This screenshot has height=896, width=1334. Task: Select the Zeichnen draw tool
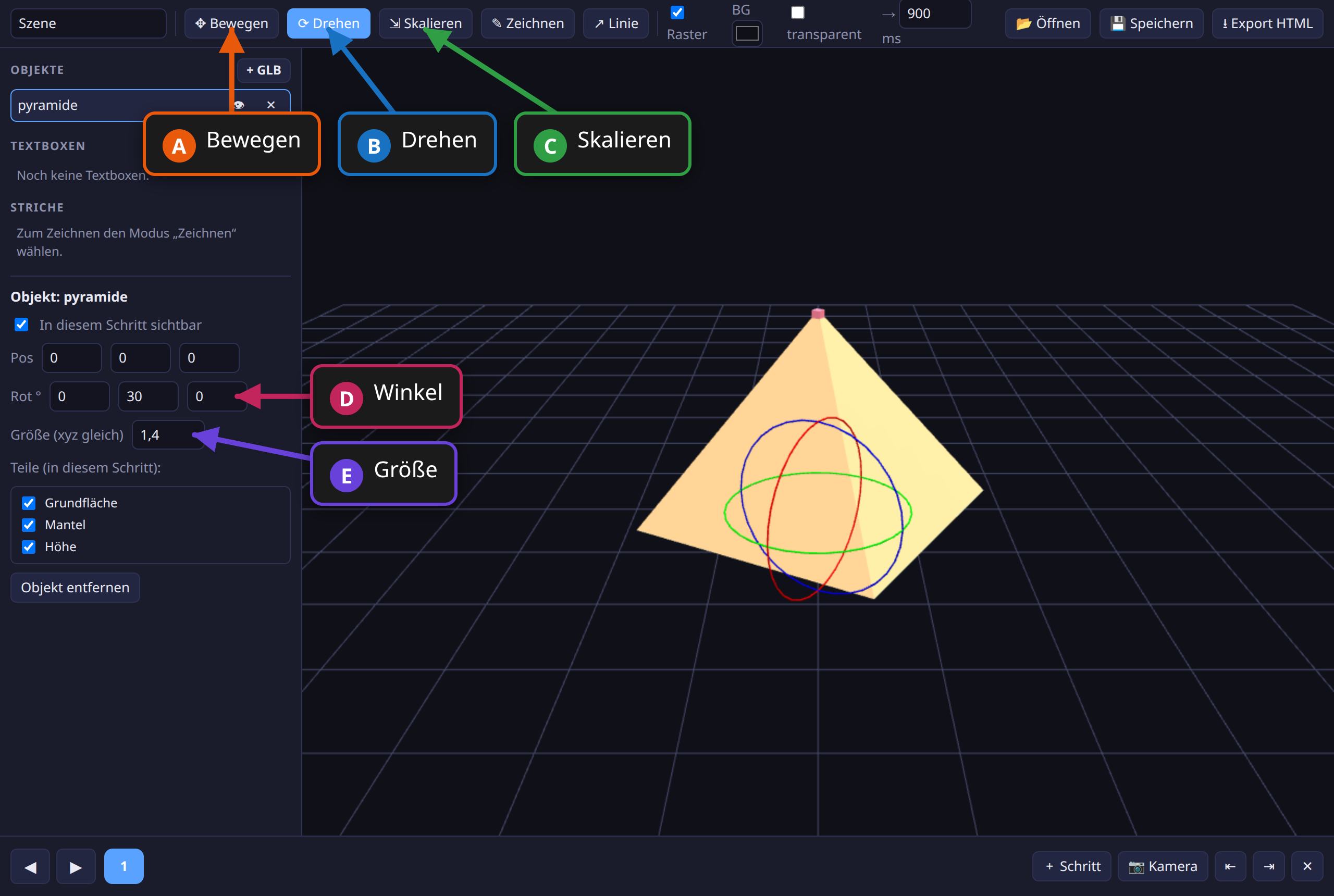click(x=527, y=23)
